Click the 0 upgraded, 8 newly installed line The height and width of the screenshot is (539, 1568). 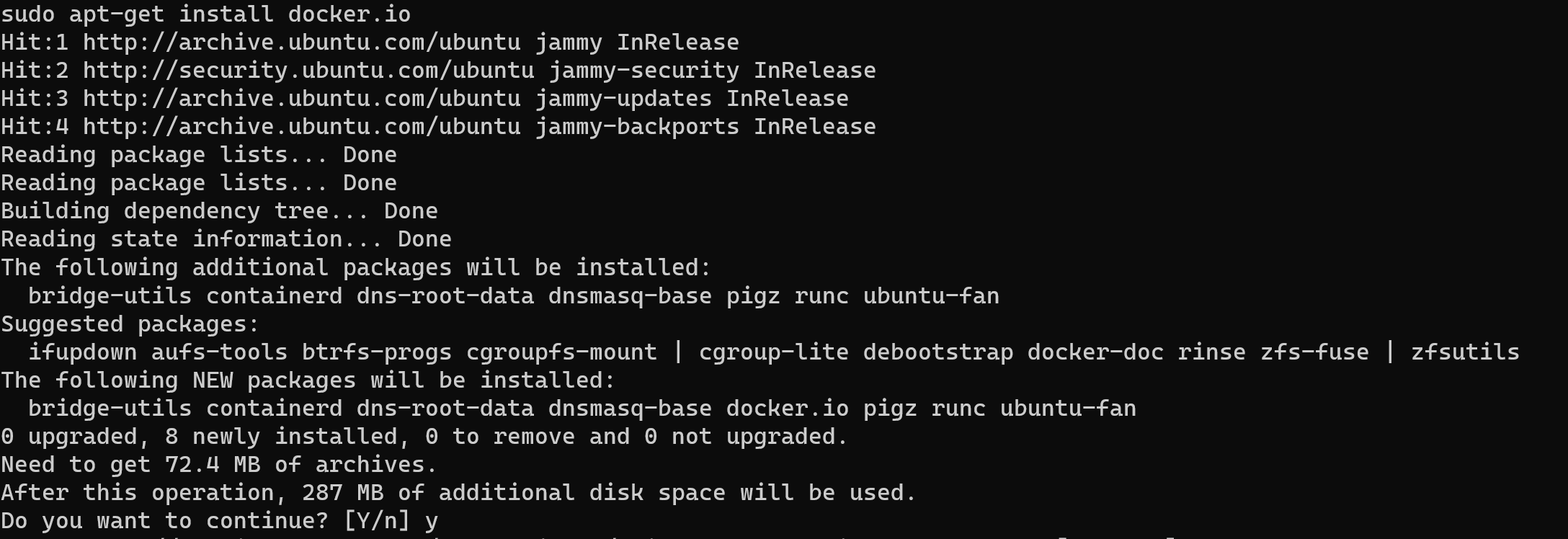(424, 436)
